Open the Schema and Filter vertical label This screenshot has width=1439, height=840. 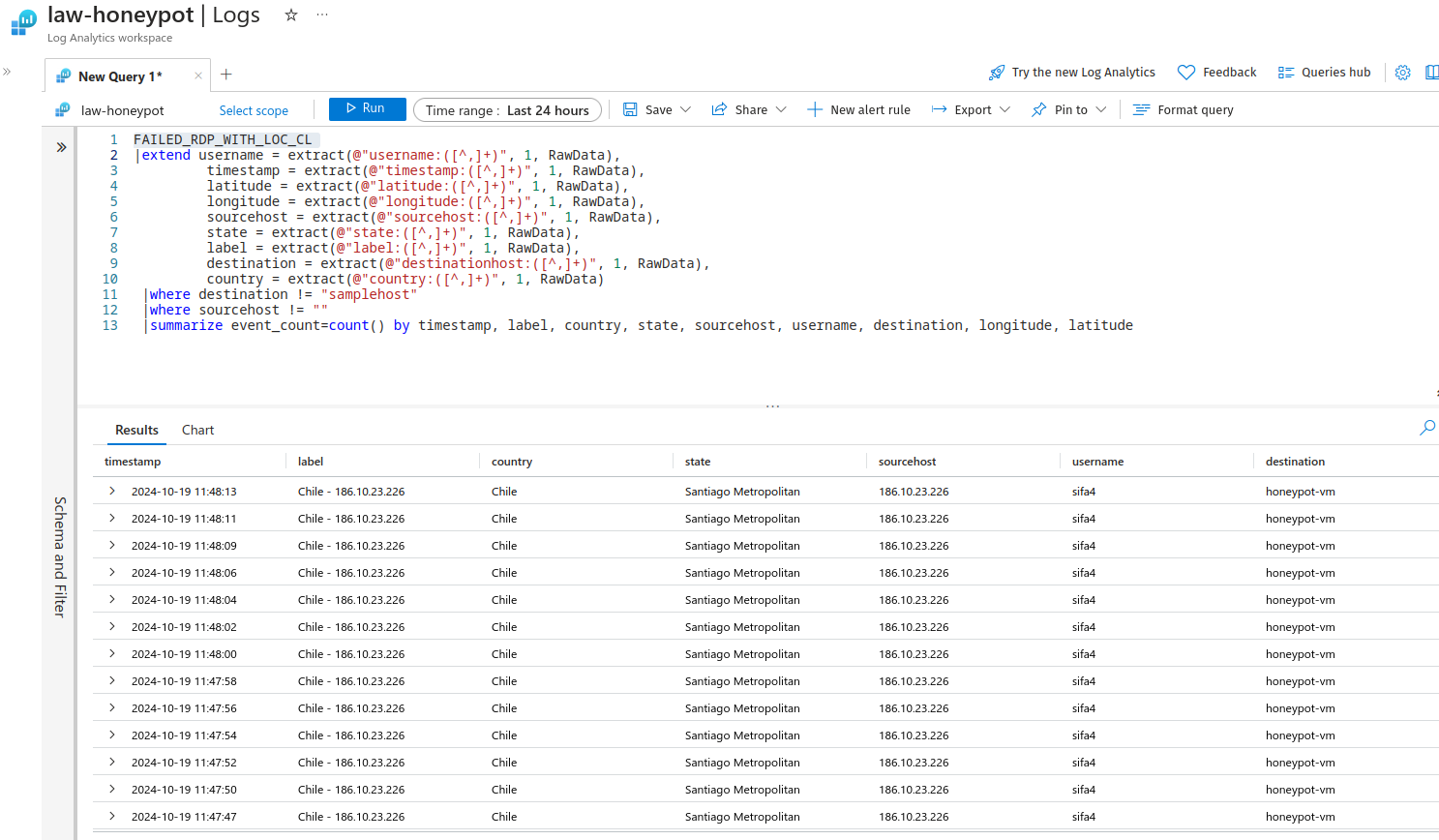tap(60, 556)
